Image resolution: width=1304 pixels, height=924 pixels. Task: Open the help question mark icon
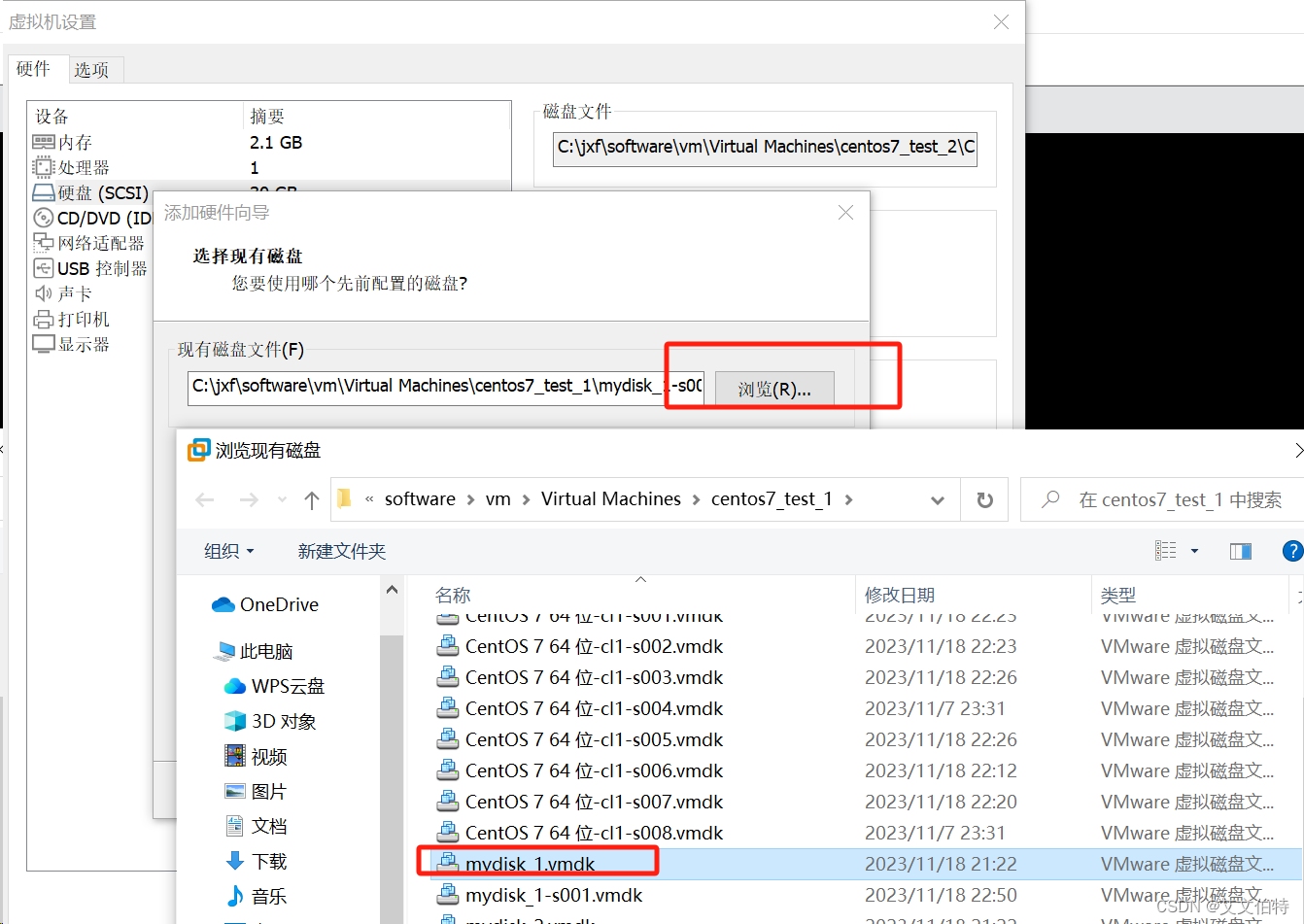(1292, 551)
